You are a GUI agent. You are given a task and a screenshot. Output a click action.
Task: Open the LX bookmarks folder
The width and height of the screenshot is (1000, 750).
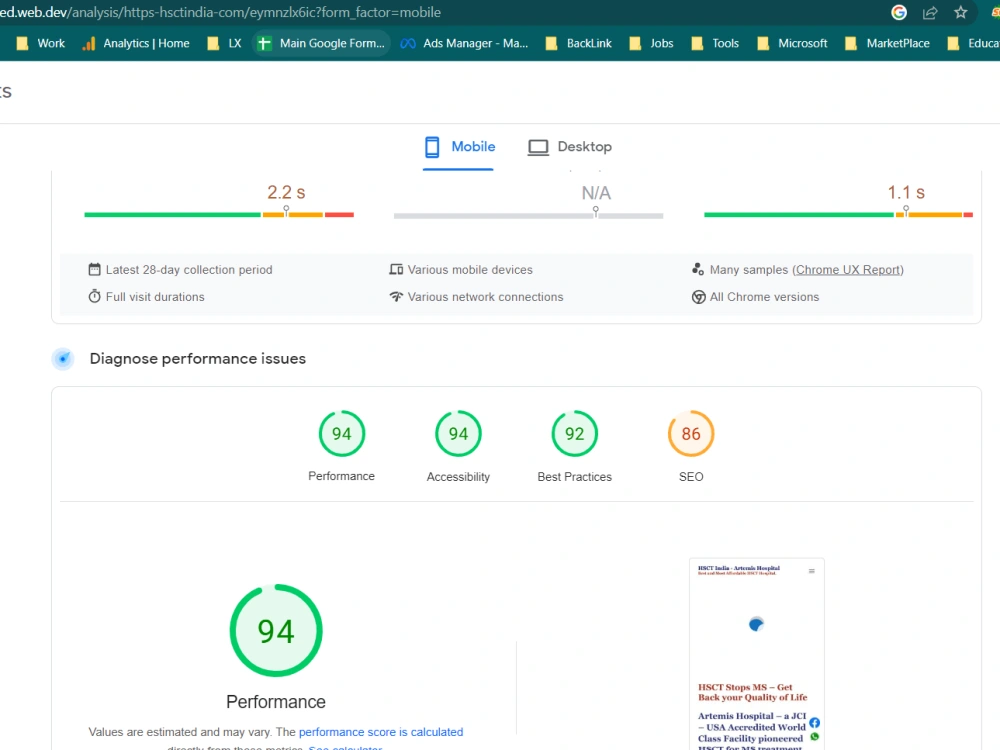pyautogui.click(x=224, y=43)
